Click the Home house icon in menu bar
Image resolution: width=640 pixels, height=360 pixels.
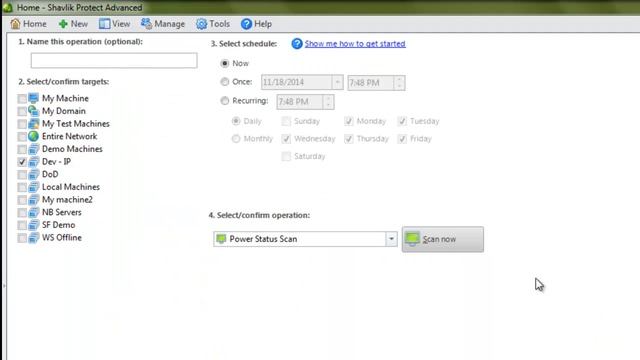(15, 24)
